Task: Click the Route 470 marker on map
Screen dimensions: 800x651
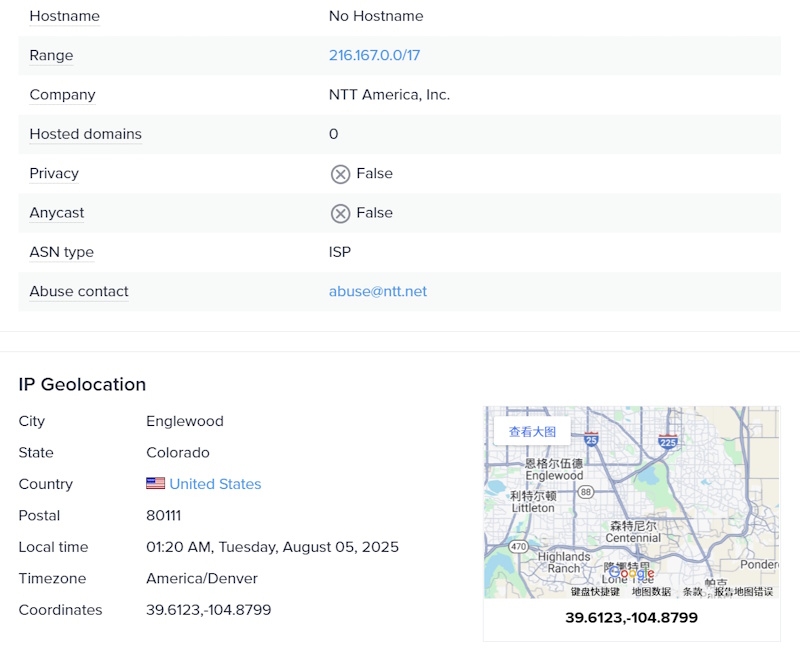Action: 518,547
